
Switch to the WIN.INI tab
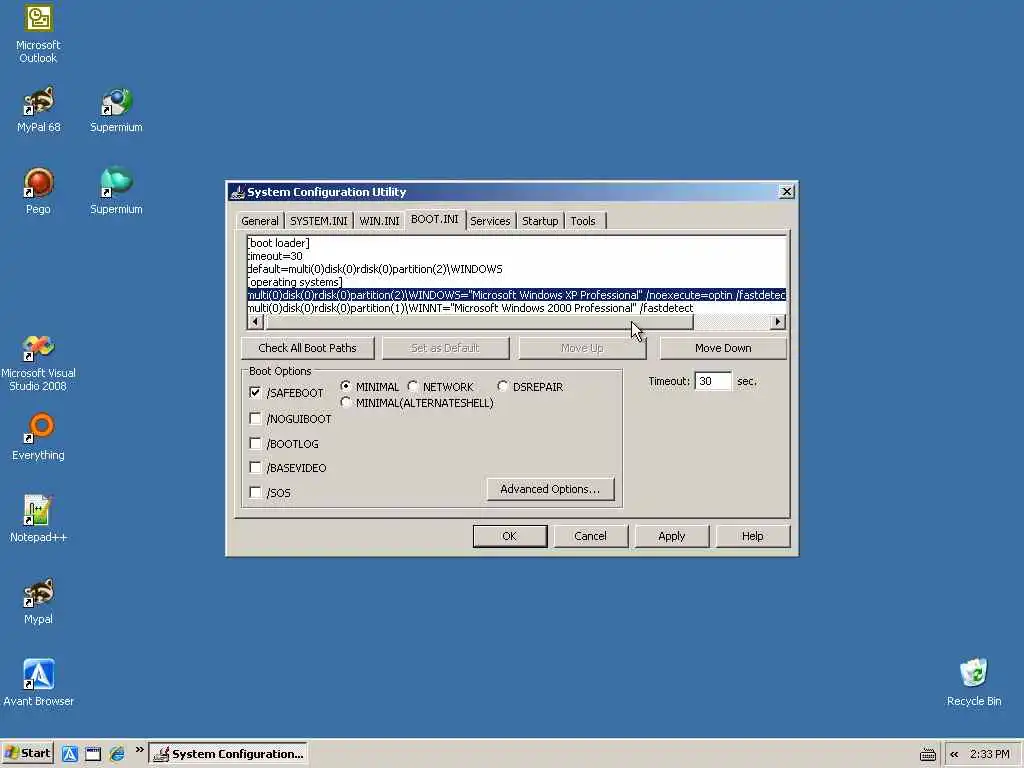(x=379, y=221)
